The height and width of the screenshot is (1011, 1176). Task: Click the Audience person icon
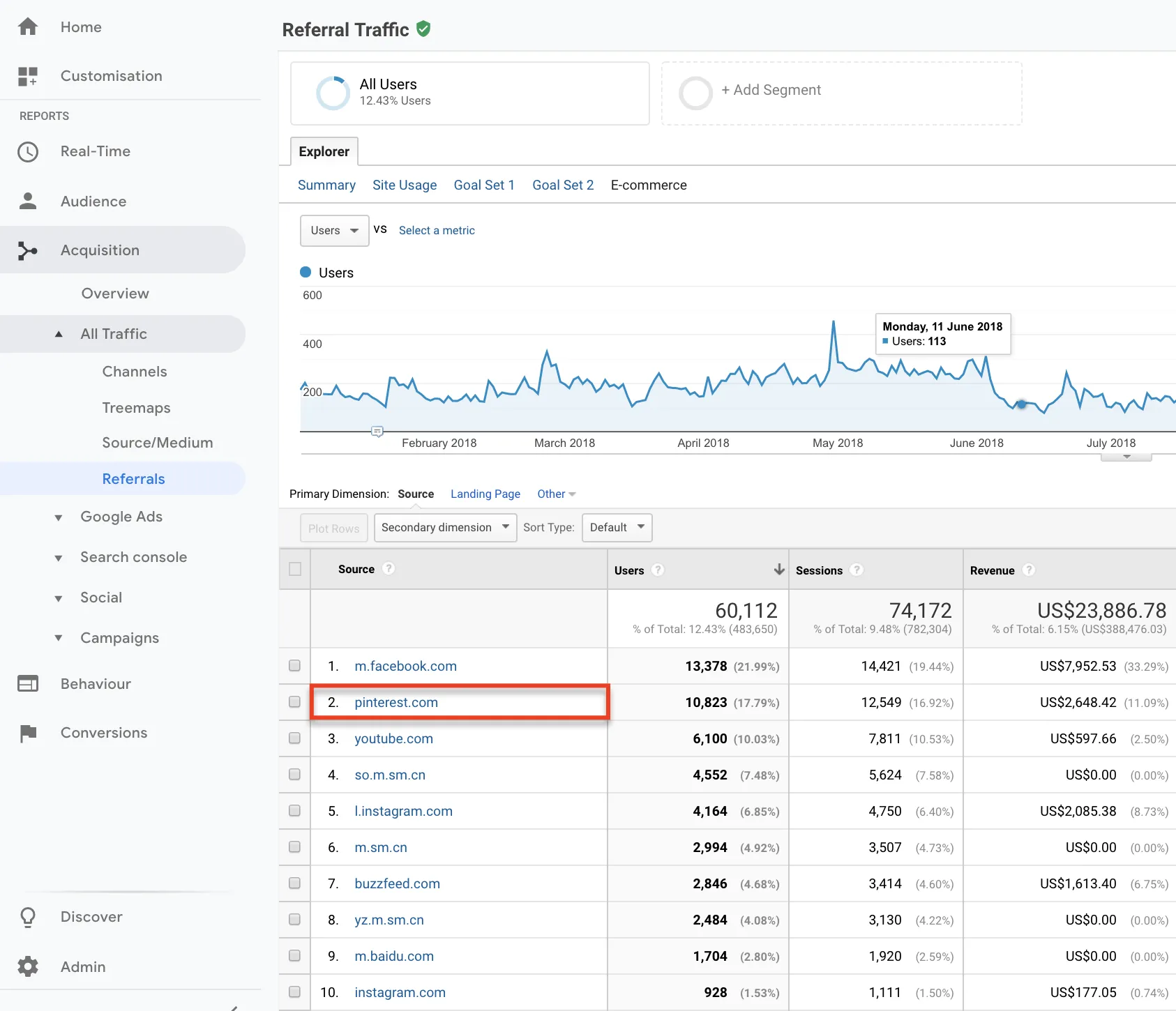pyautogui.click(x=28, y=201)
